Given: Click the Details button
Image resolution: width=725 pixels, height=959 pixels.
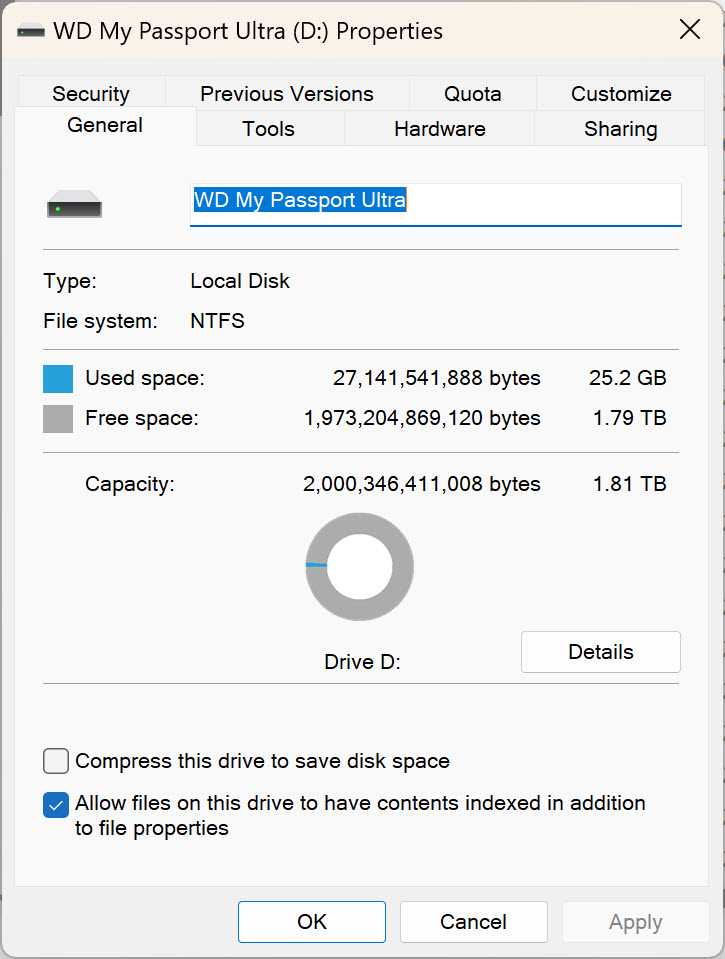Looking at the screenshot, I should [601, 652].
